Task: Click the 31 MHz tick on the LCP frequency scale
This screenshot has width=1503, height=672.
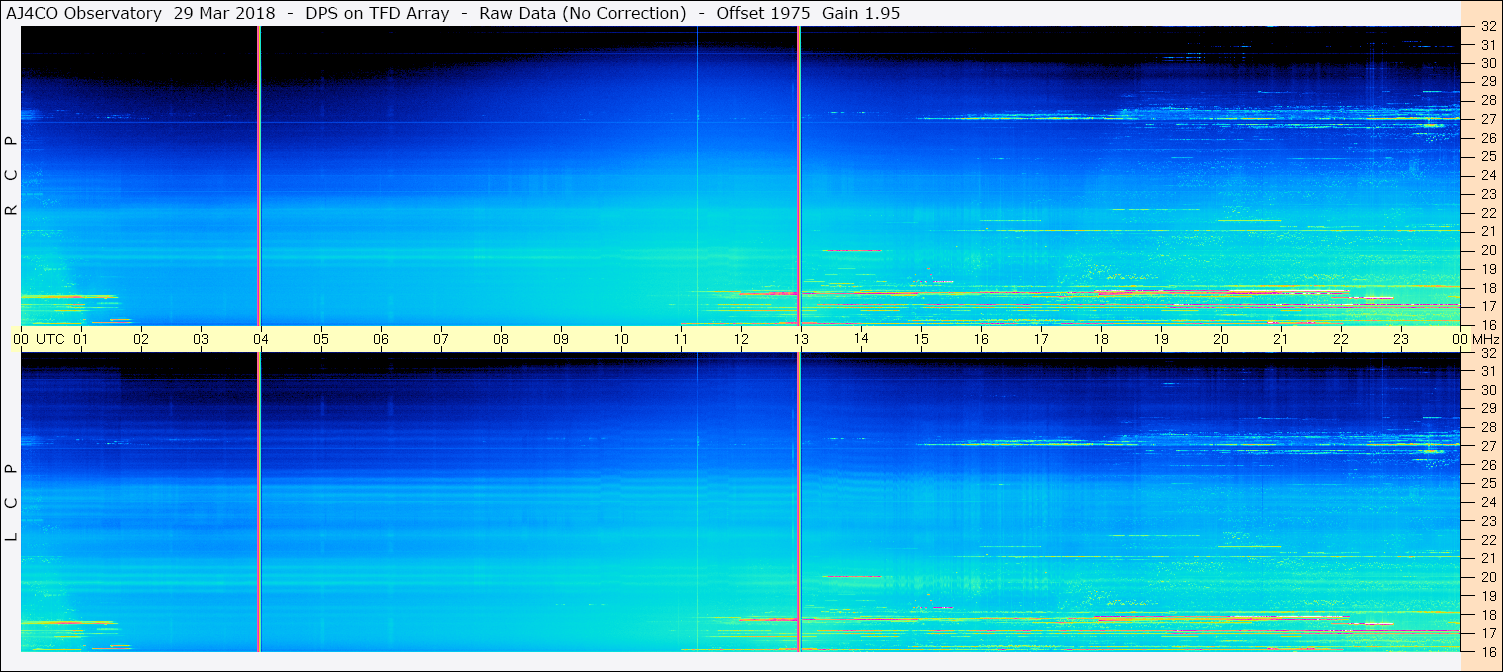Action: click(x=1487, y=371)
